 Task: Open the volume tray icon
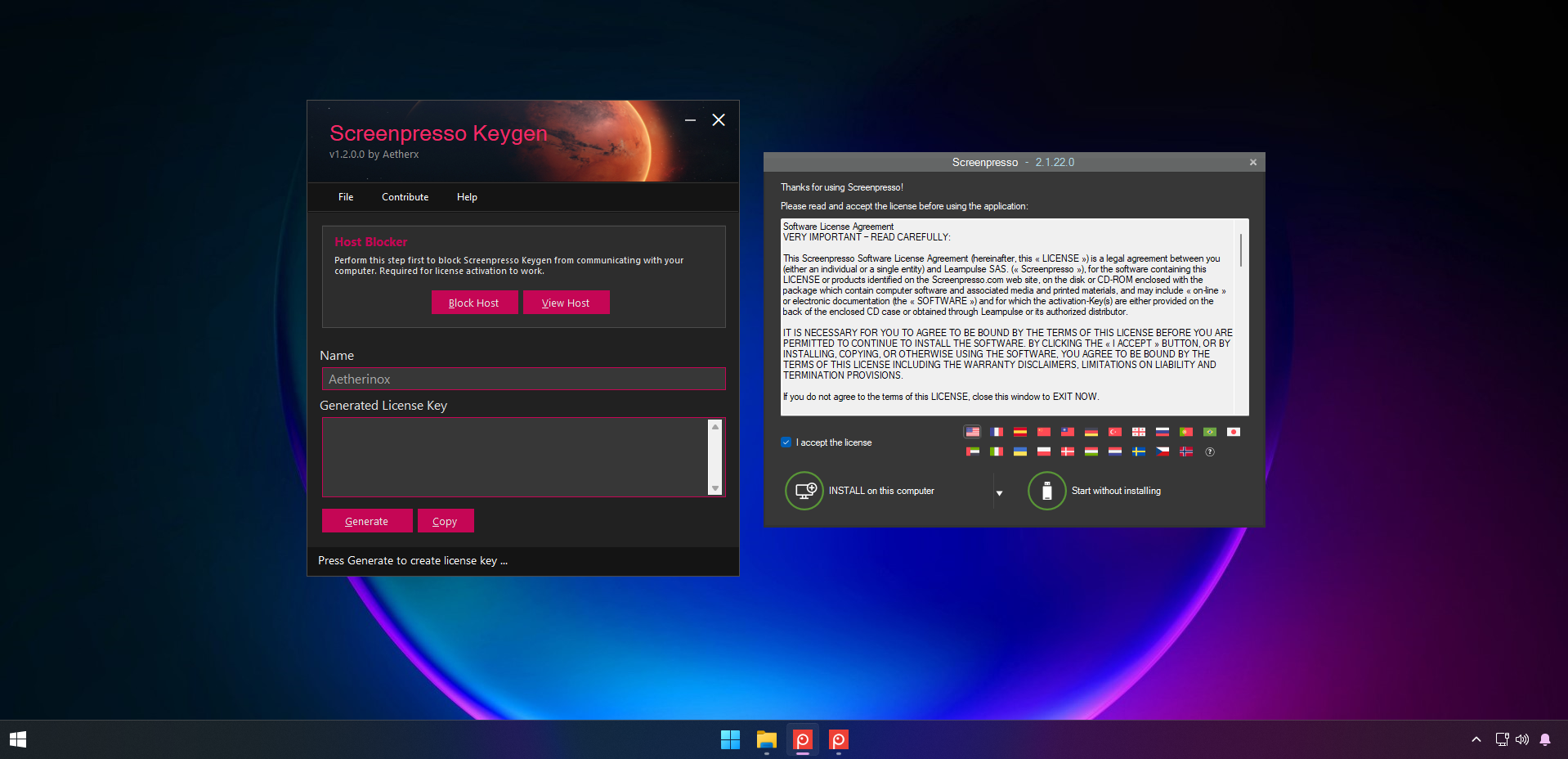pyautogui.click(x=1521, y=739)
